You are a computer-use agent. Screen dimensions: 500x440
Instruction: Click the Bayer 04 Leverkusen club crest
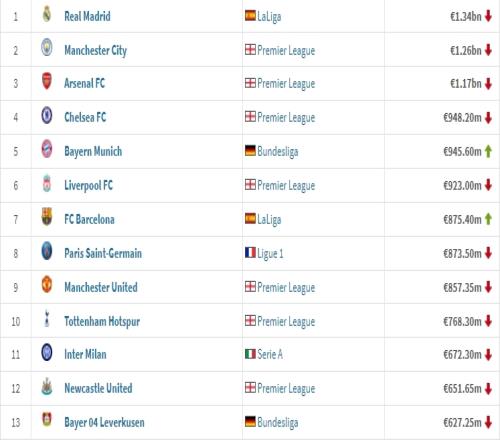47,420
